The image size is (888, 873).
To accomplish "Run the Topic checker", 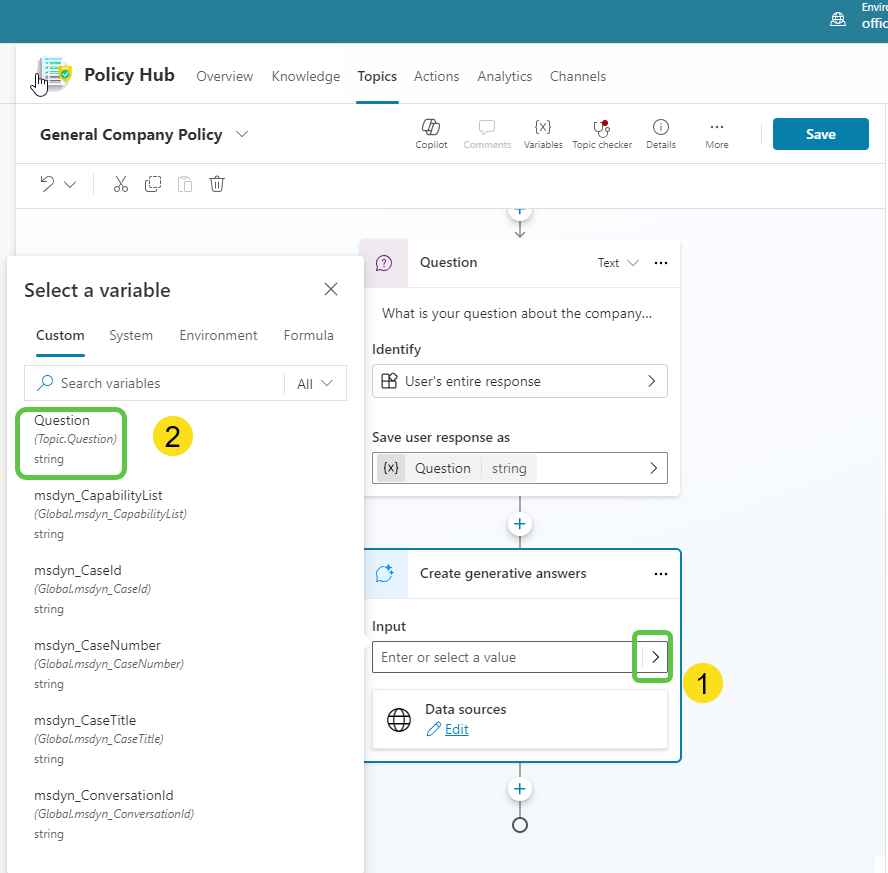I will [x=601, y=128].
